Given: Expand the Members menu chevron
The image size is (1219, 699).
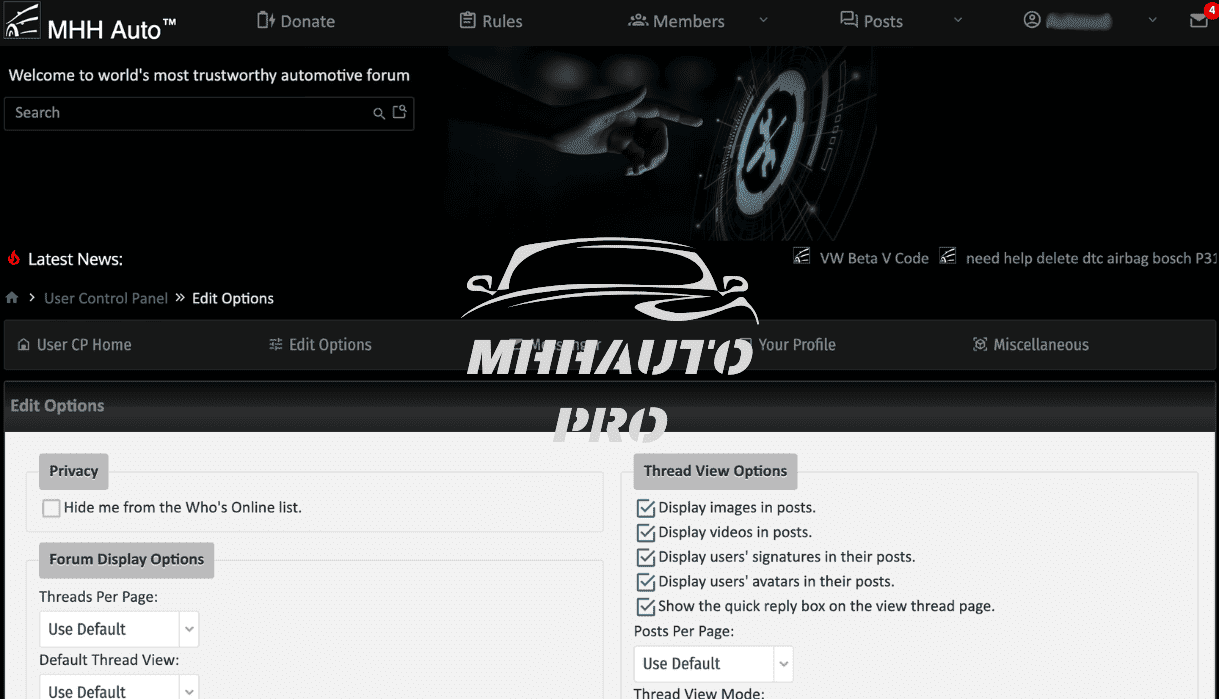Looking at the screenshot, I should (763, 21).
